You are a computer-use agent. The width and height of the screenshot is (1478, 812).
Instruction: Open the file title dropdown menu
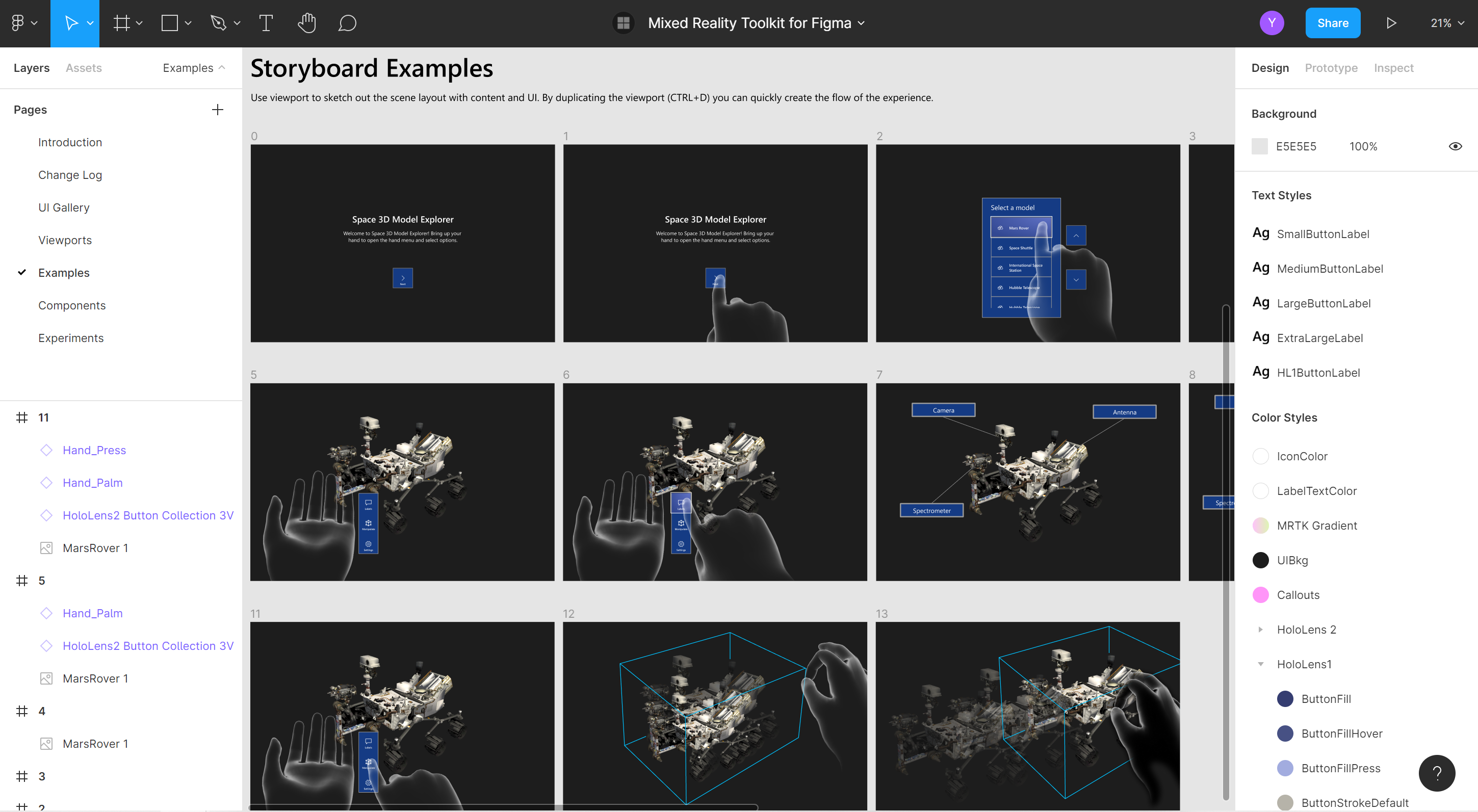861,23
